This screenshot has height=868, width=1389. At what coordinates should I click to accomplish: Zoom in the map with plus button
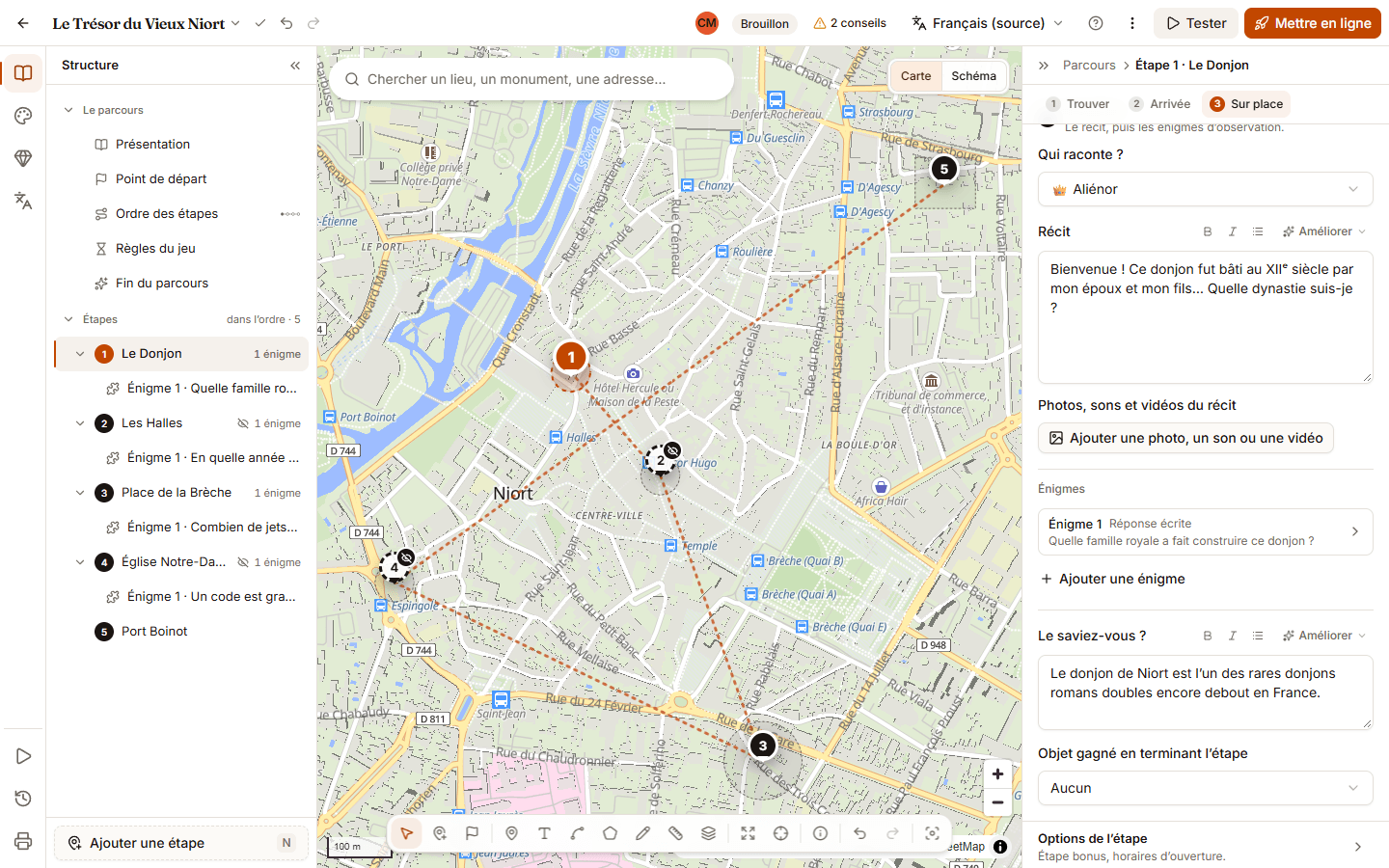click(x=997, y=773)
